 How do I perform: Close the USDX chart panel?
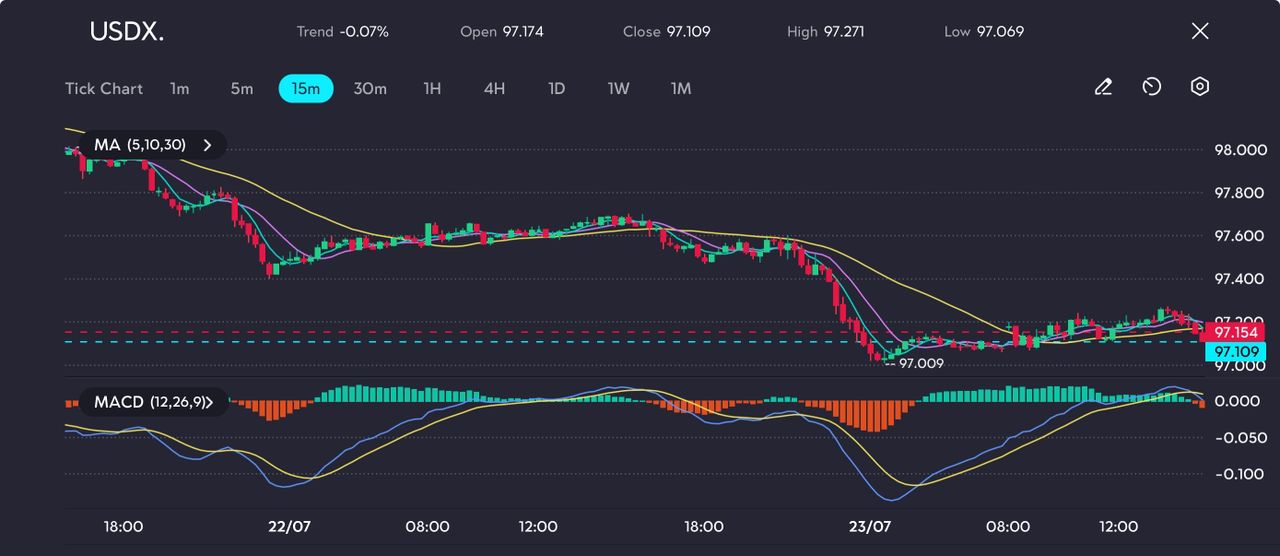coord(1200,31)
